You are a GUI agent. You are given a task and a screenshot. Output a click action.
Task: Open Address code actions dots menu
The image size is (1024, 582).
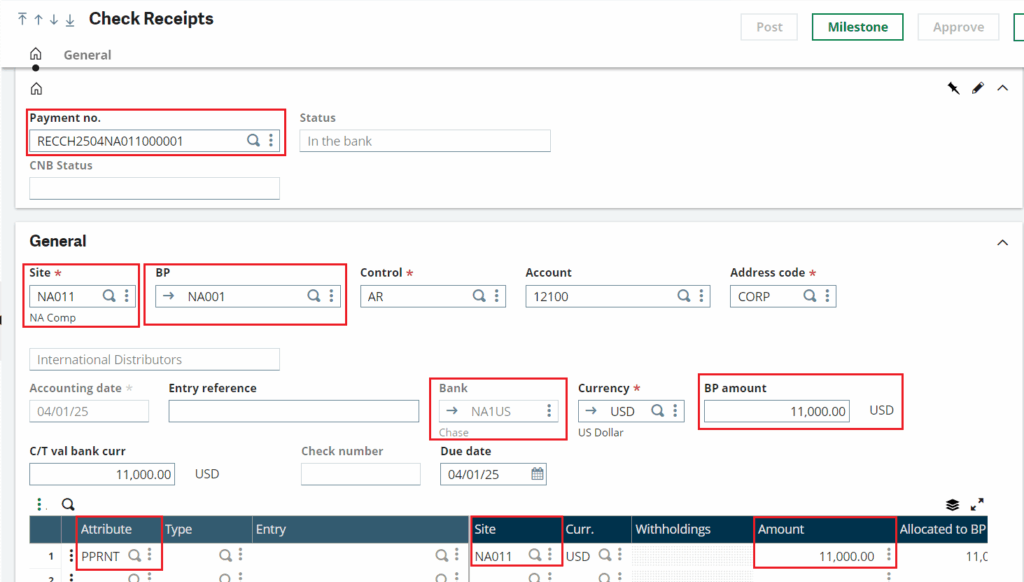[x=827, y=296]
